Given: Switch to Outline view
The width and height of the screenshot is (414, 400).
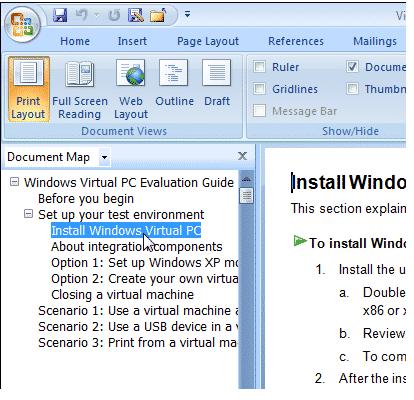Looking at the screenshot, I should coord(174,83).
